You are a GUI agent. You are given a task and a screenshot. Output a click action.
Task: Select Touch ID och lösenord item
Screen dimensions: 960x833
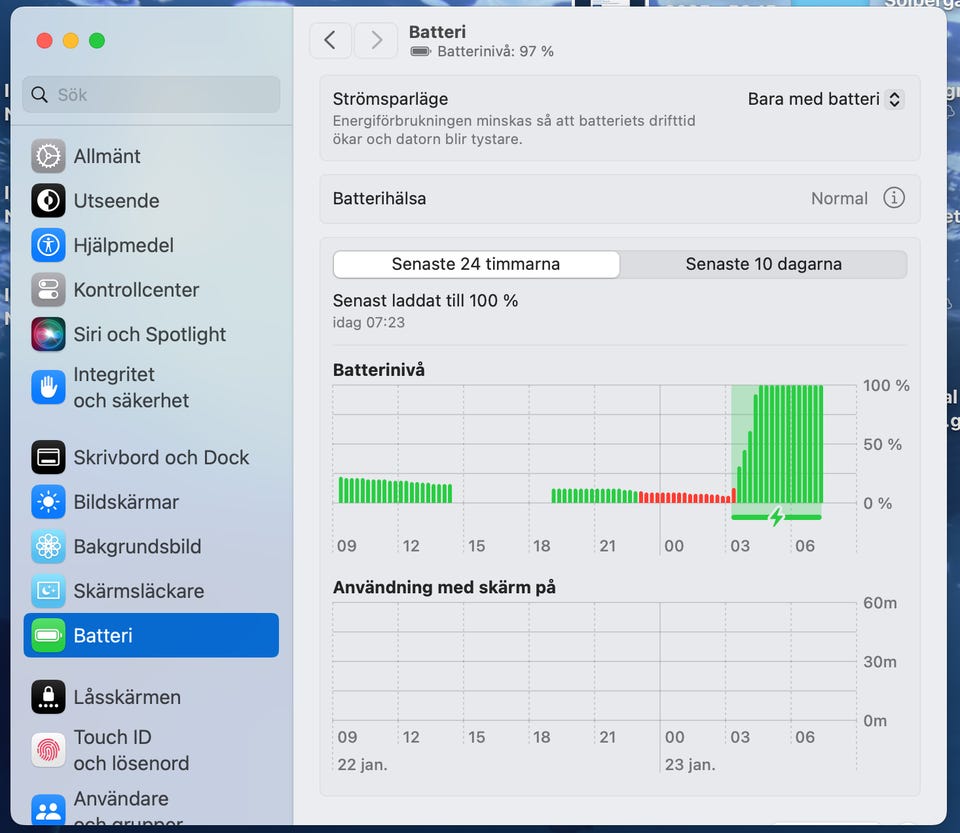pos(131,750)
